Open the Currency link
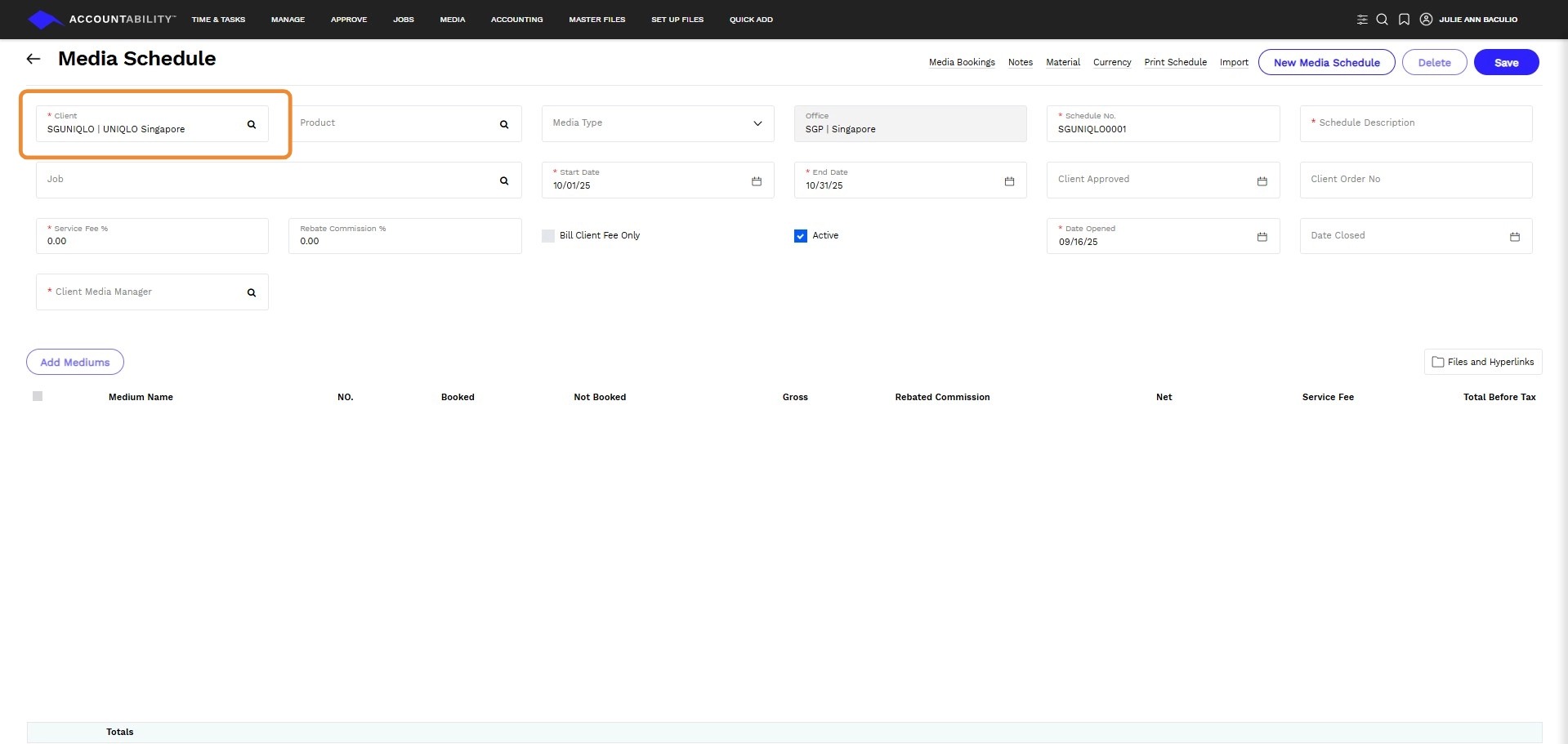 [x=1112, y=62]
